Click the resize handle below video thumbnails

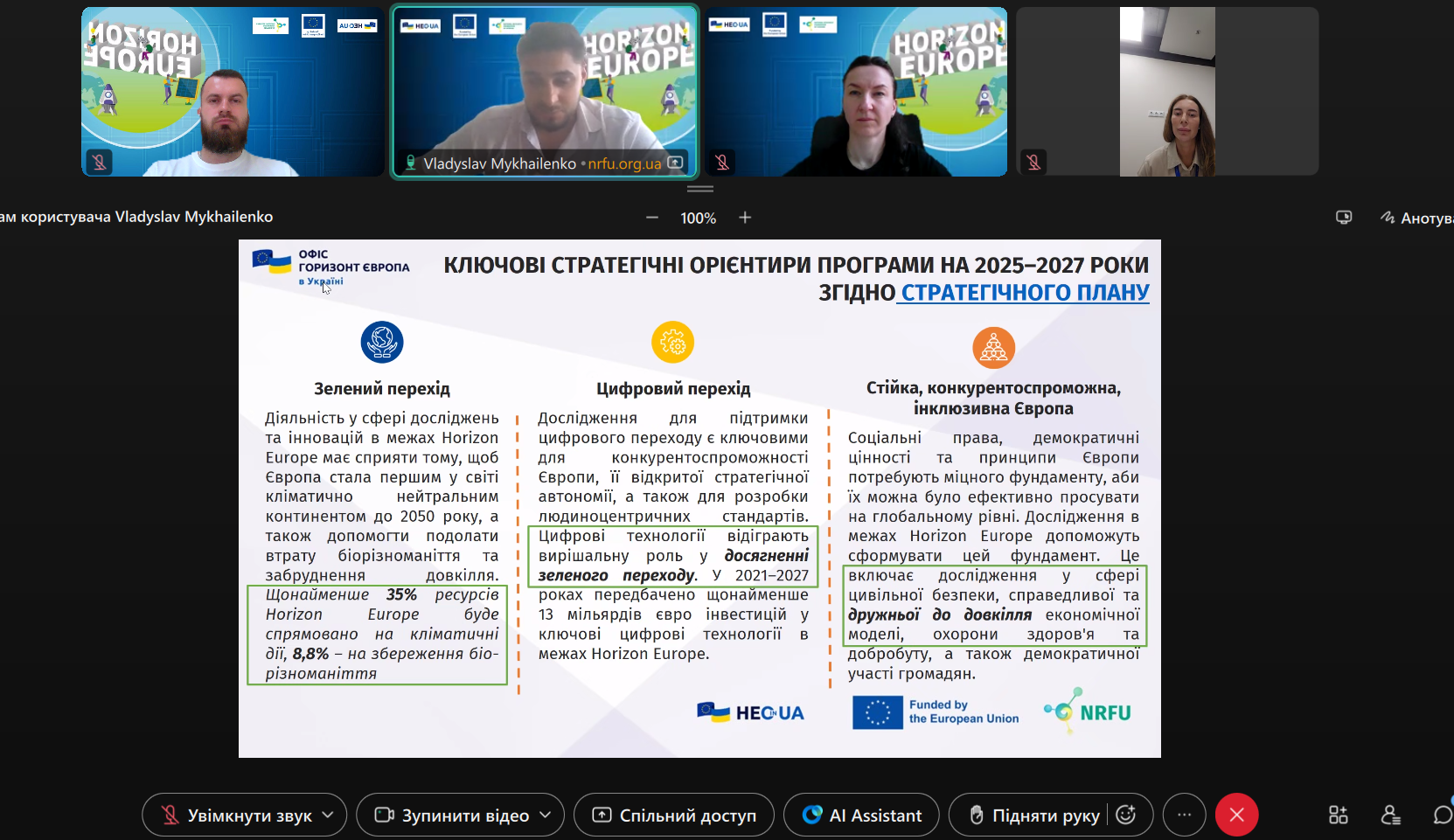click(x=700, y=189)
